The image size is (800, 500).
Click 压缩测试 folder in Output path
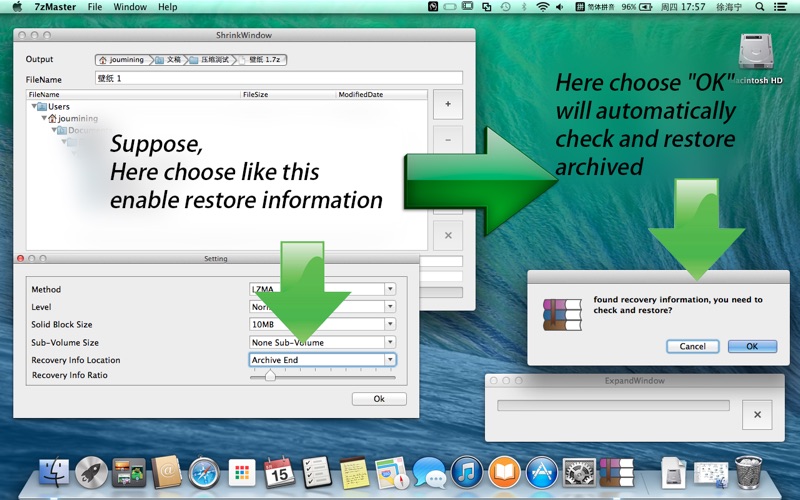point(210,60)
